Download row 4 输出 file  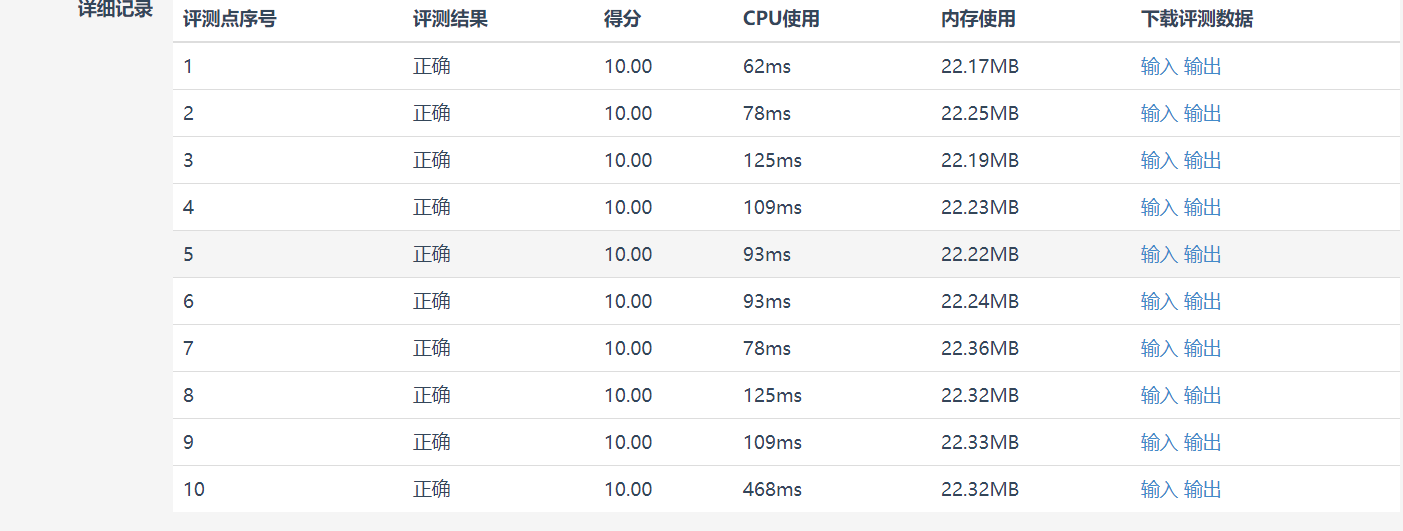[x=1202, y=208]
